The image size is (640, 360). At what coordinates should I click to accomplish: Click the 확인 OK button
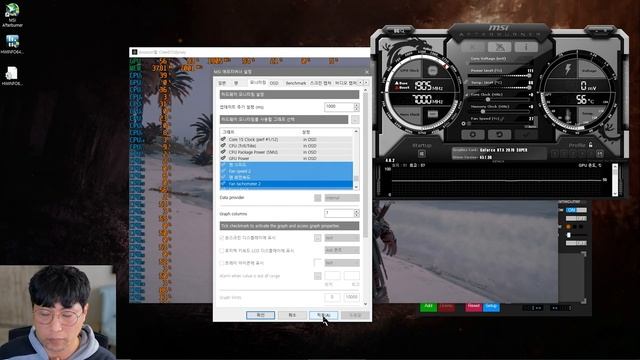click(x=260, y=315)
